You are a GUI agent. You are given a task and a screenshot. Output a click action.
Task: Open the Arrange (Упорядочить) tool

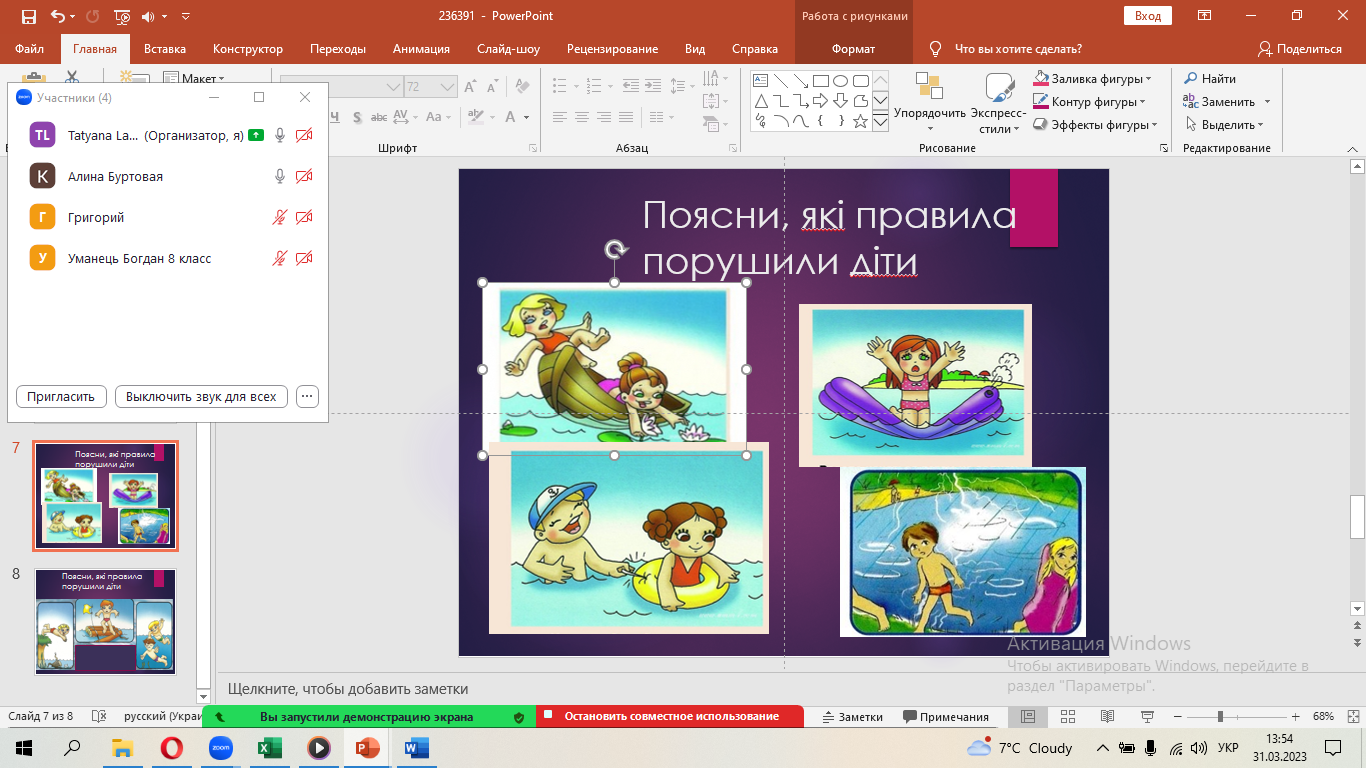929,101
